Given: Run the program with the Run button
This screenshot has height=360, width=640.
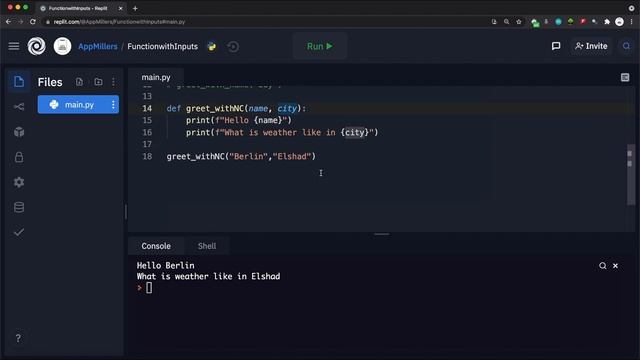Looking at the screenshot, I should pyautogui.click(x=320, y=46).
